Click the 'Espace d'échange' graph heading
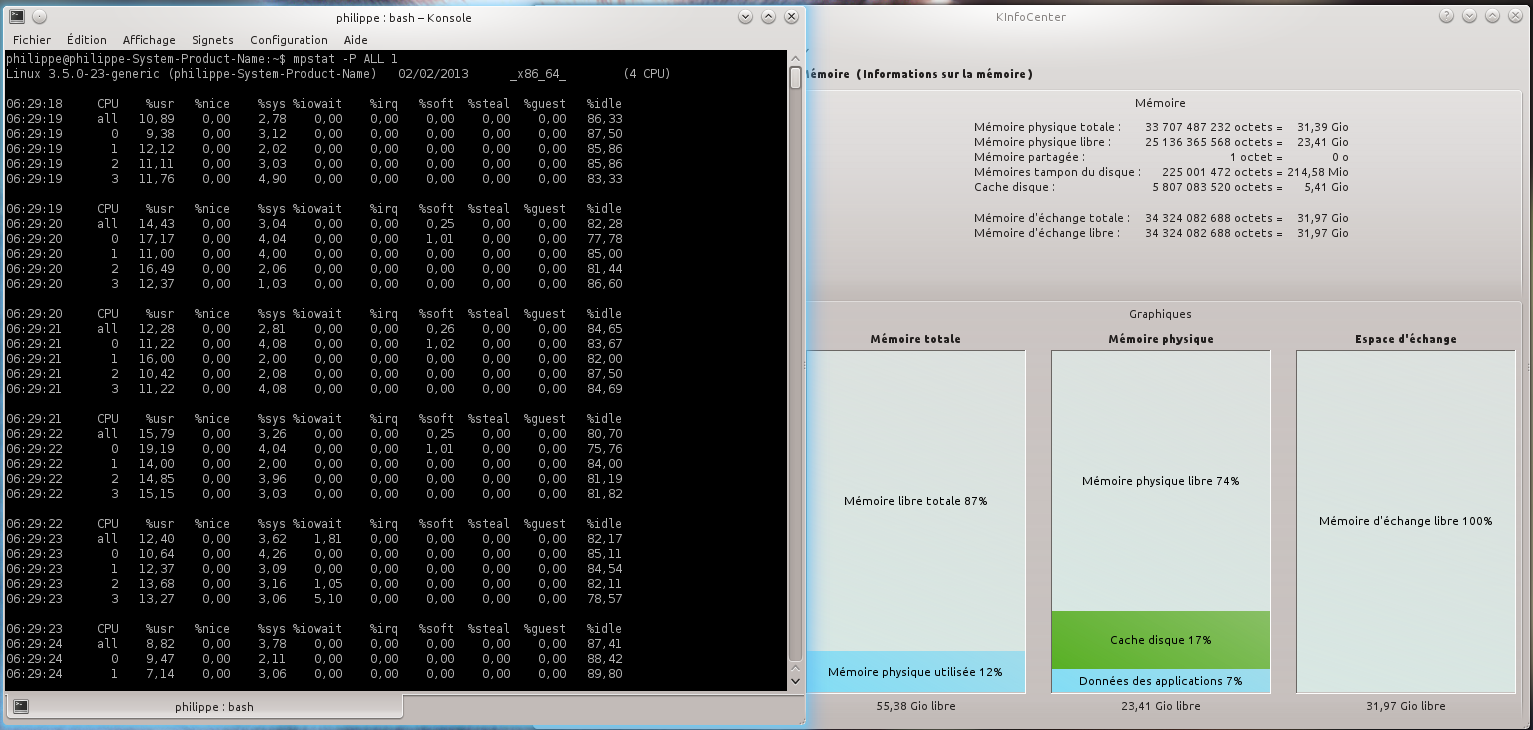 click(x=1406, y=339)
